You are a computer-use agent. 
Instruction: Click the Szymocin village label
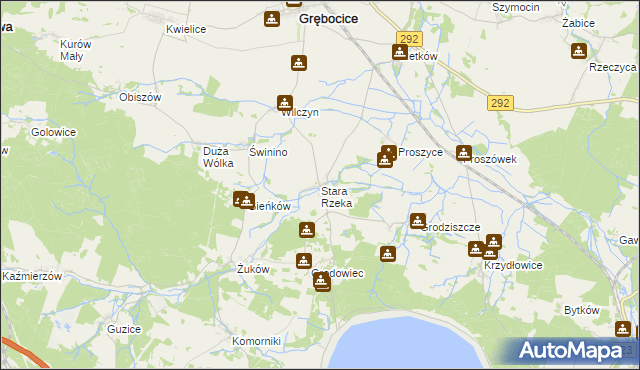click(x=516, y=7)
